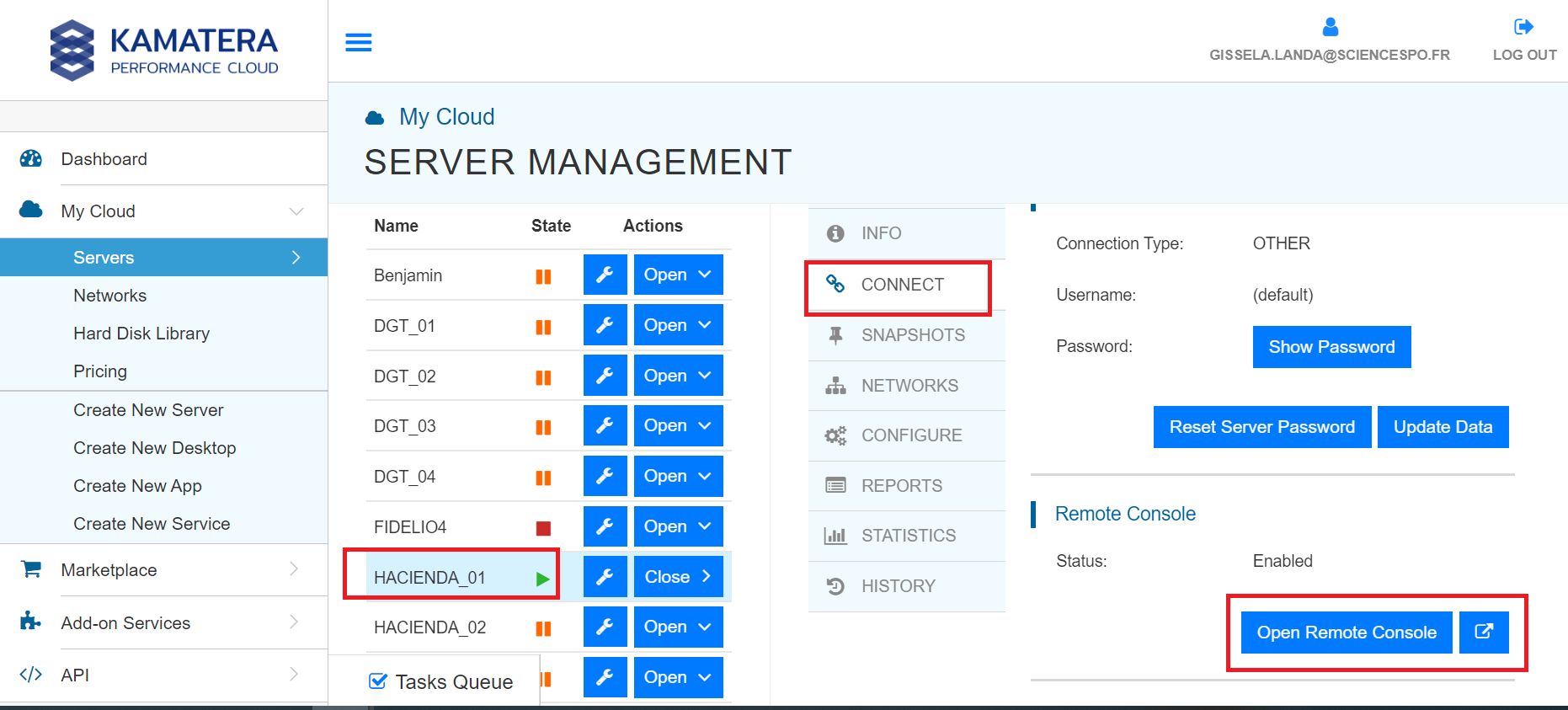Click the wrench icon for DGT_01
This screenshot has height=710, width=1568.
click(605, 325)
